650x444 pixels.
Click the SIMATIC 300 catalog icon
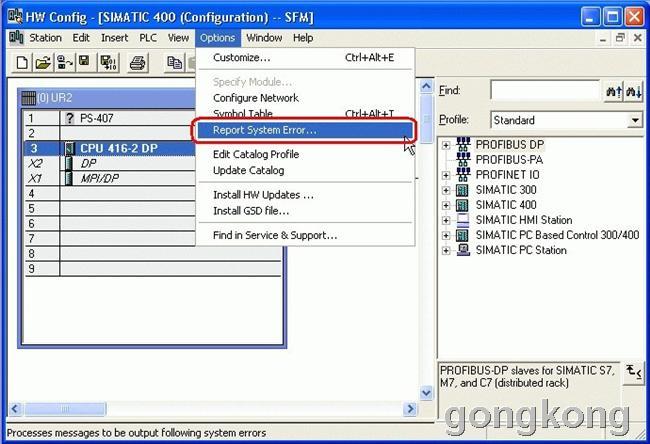pos(462,190)
